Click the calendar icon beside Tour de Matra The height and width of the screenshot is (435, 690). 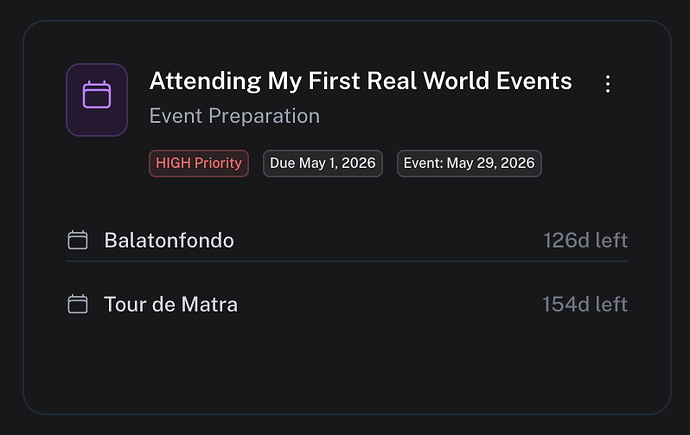click(77, 304)
